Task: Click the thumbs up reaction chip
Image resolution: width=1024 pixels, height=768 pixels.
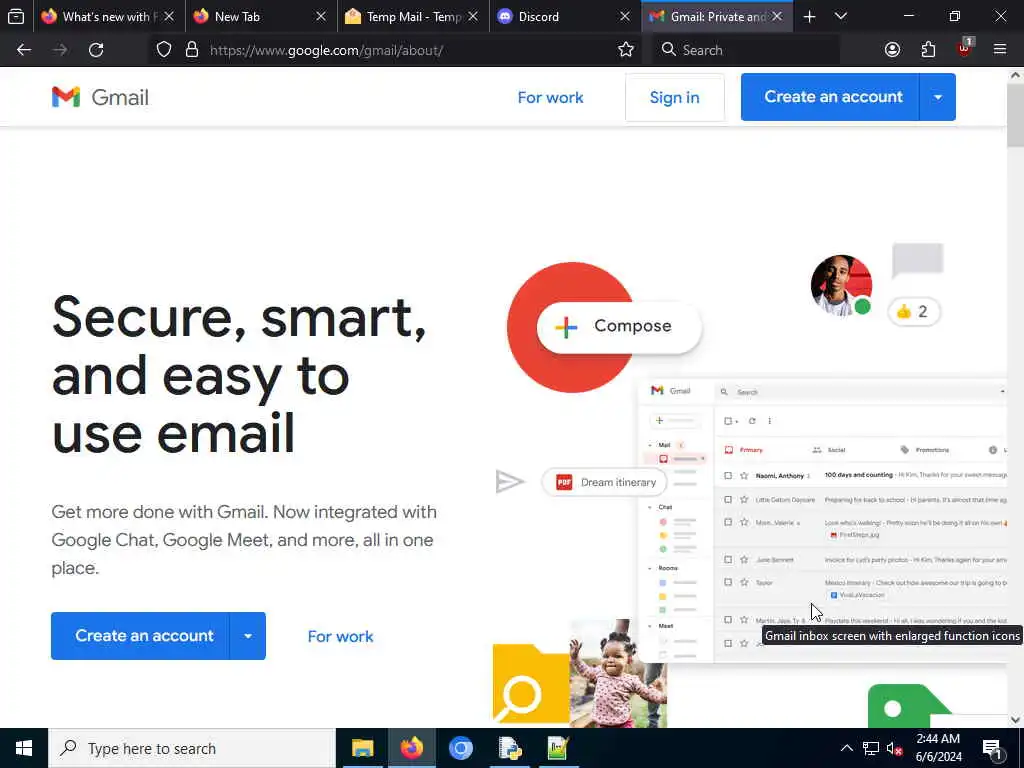Action: coord(914,312)
